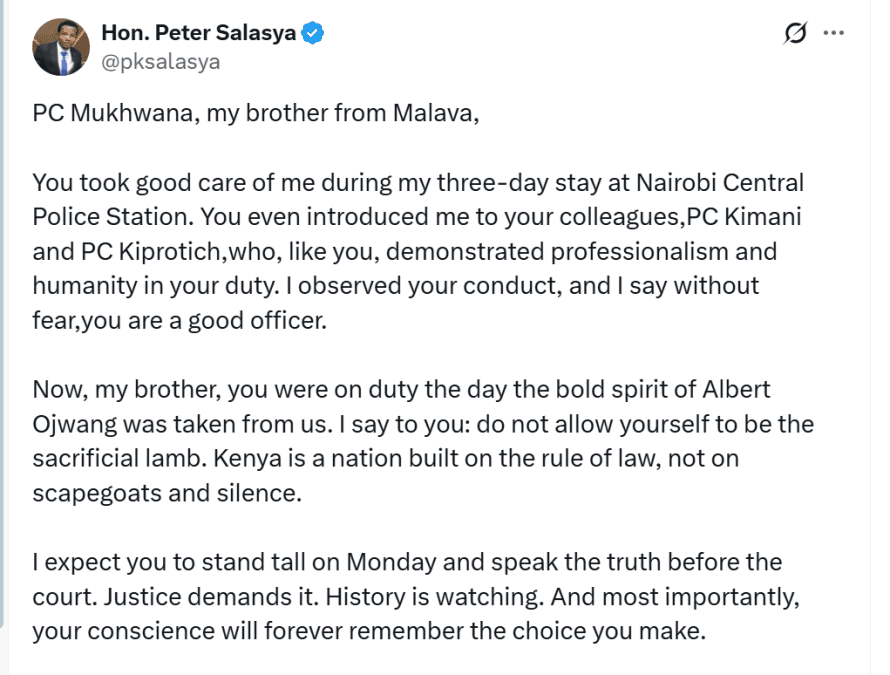Click the blue verified badge
Screen dimensions: 890x675
tap(315, 33)
